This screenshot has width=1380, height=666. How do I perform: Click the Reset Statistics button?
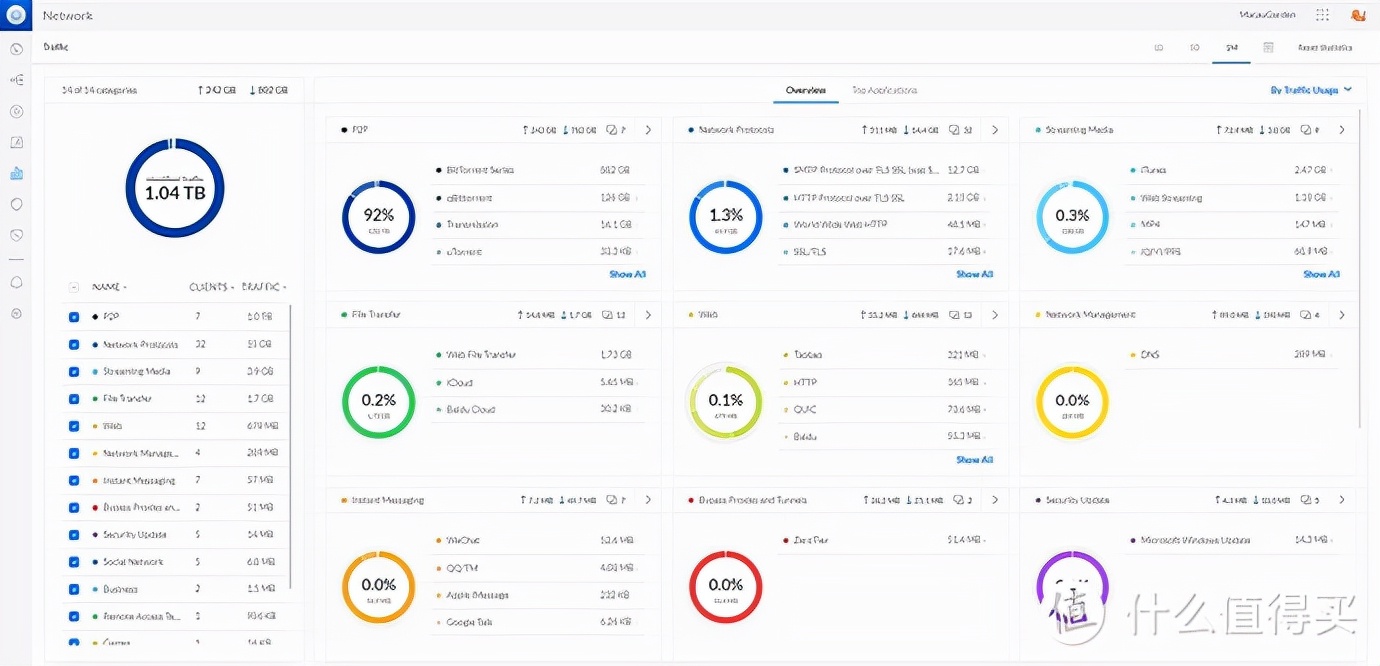pos(1324,47)
